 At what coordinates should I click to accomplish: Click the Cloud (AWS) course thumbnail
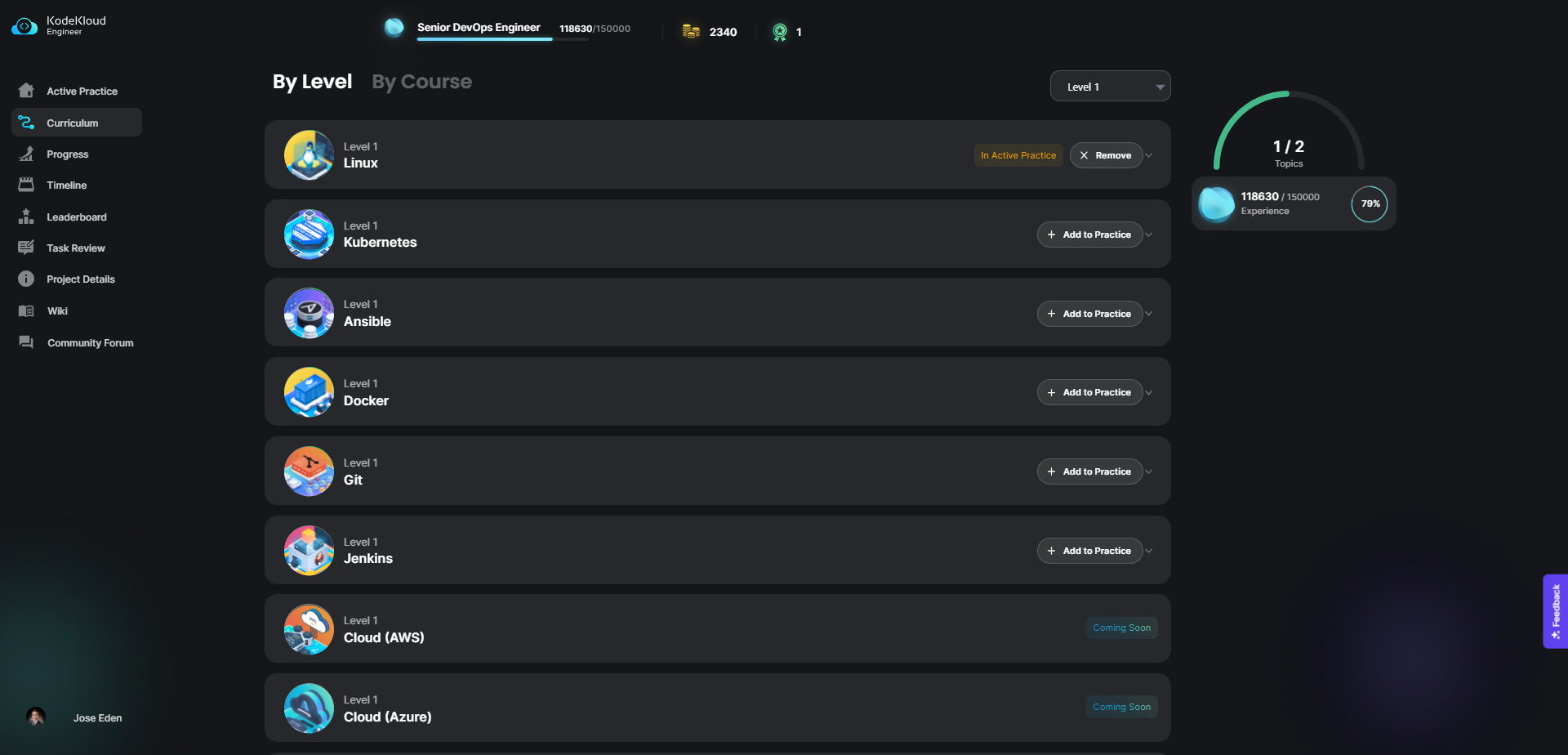pos(309,629)
